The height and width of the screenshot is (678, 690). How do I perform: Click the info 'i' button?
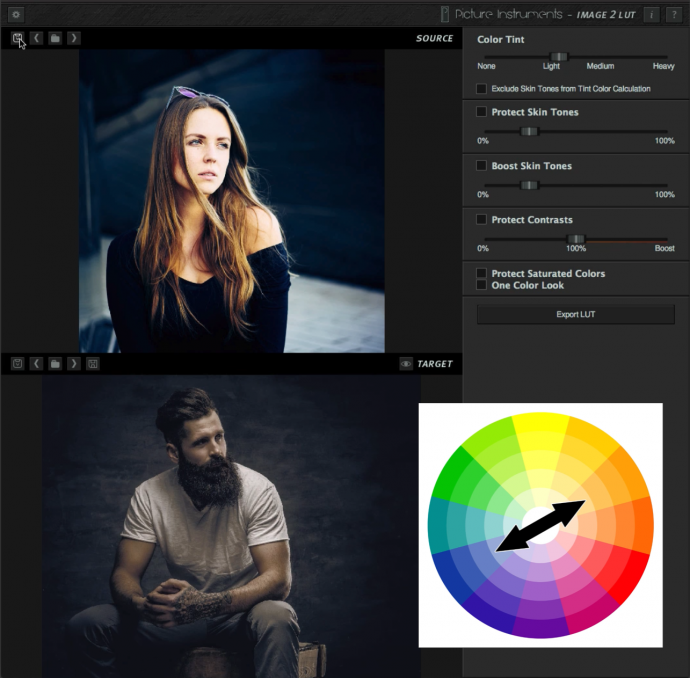tap(652, 15)
